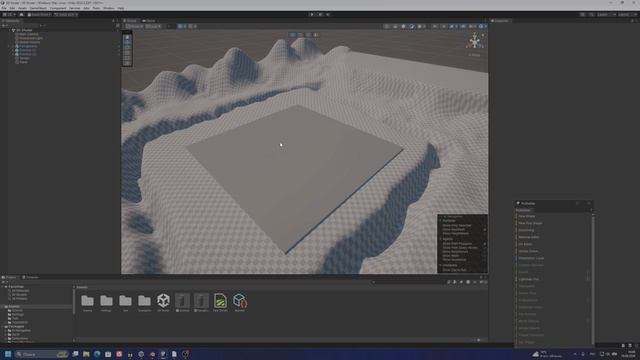
Task: Open the Windows Start menu
Action: [8, 354]
